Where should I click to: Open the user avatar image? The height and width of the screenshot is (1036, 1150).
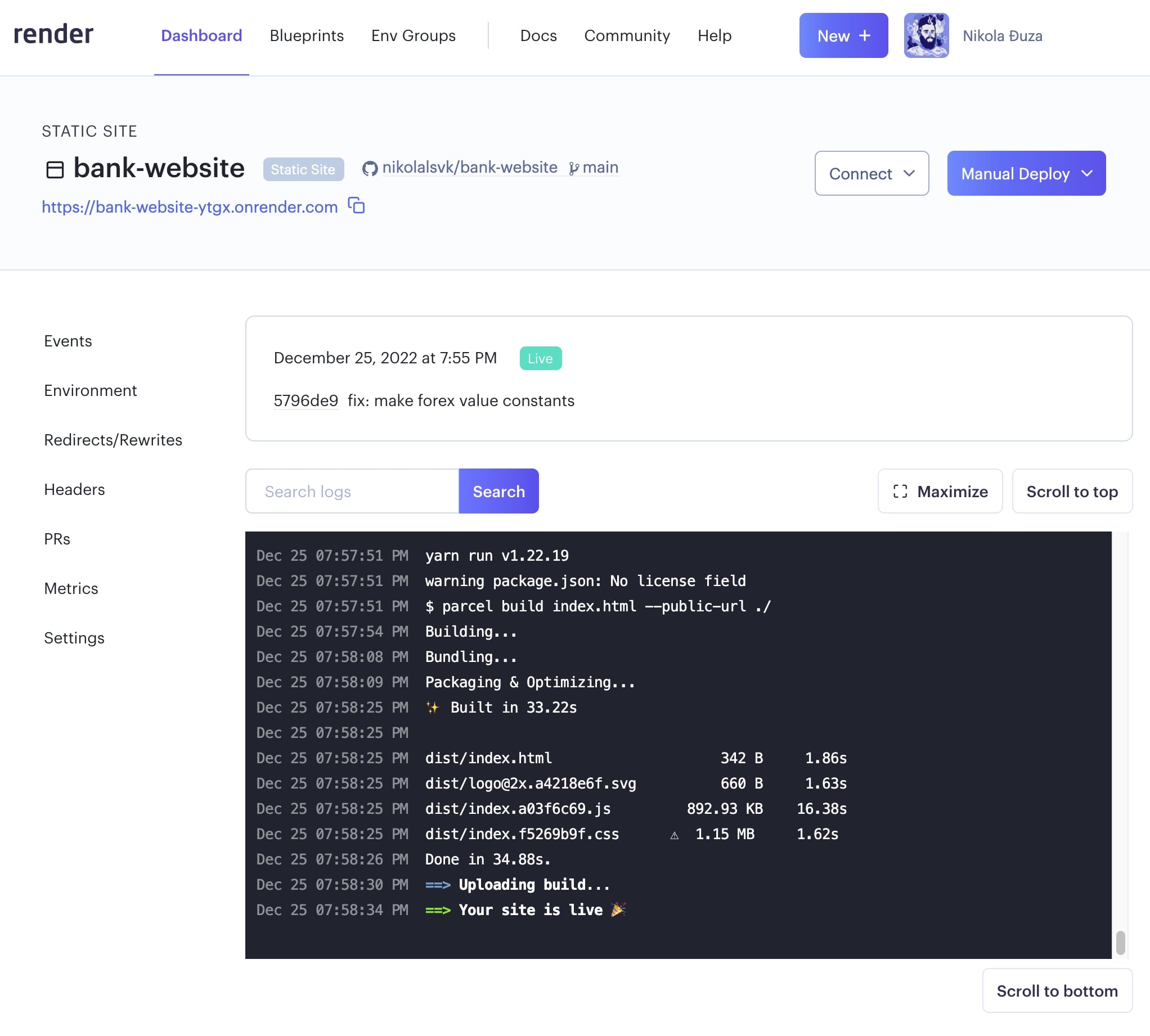926,35
